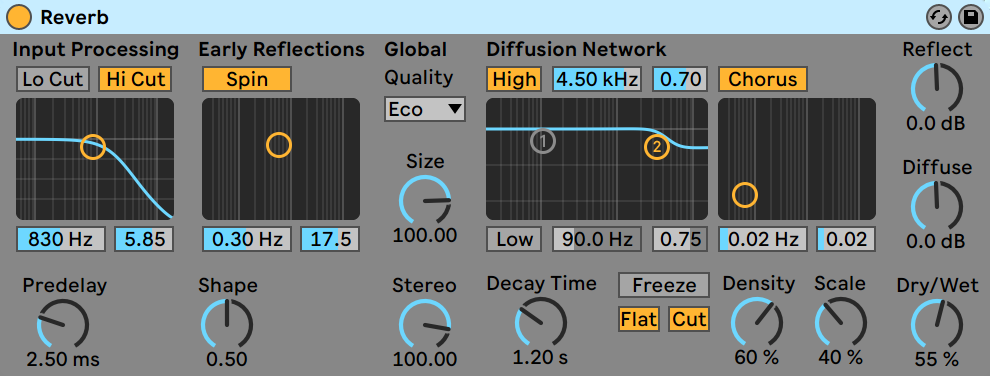
Task: Click the Diffusion Network filter display
Action: (597, 158)
